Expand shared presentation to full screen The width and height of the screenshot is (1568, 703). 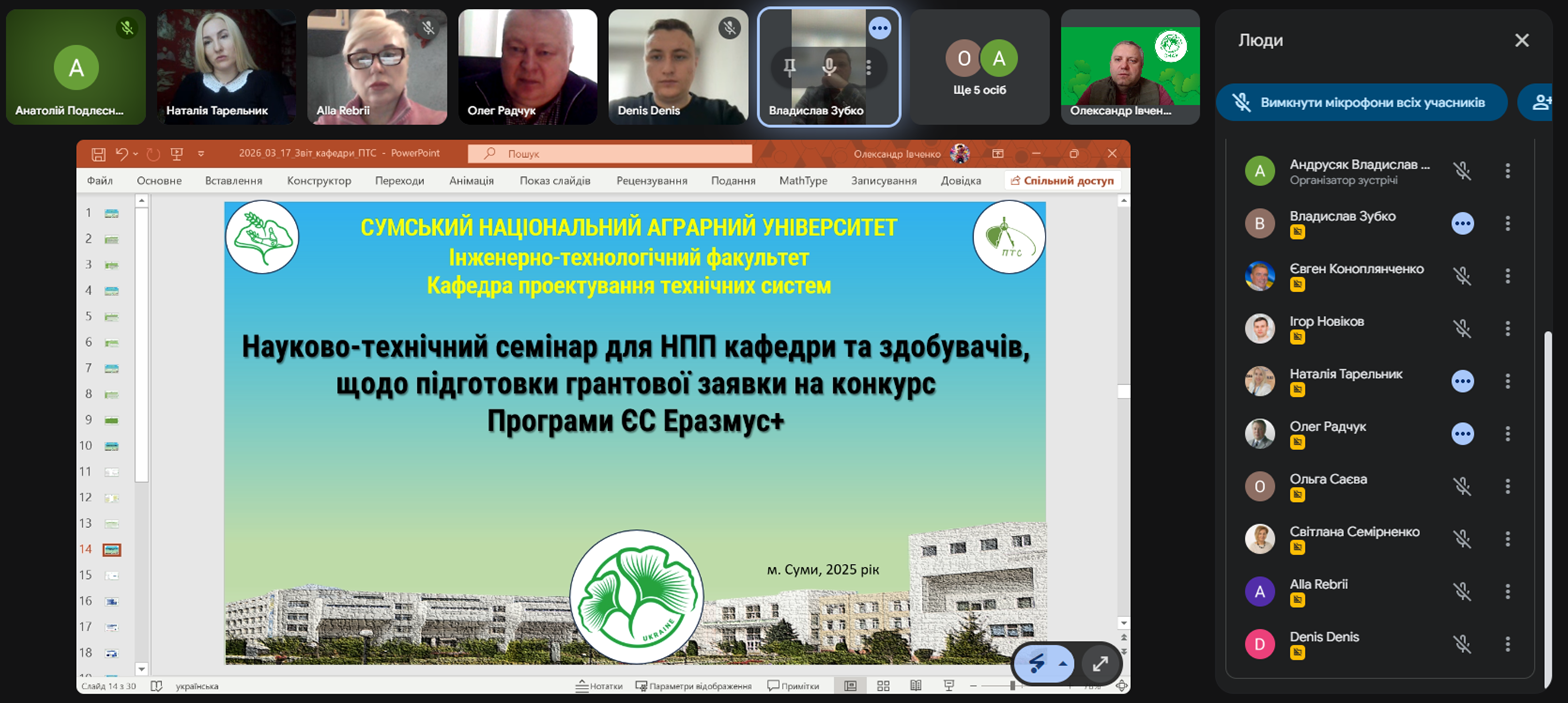(x=1100, y=663)
